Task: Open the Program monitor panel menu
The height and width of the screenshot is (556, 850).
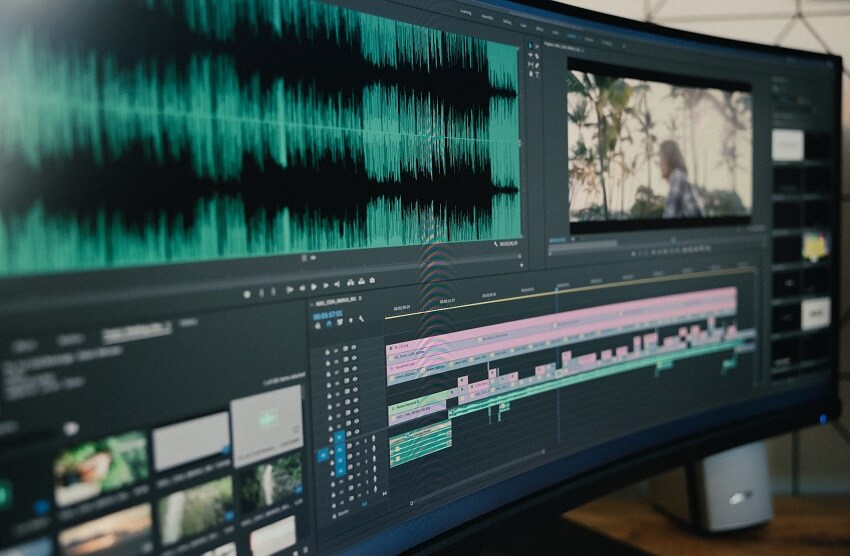Action: pyautogui.click(x=583, y=50)
